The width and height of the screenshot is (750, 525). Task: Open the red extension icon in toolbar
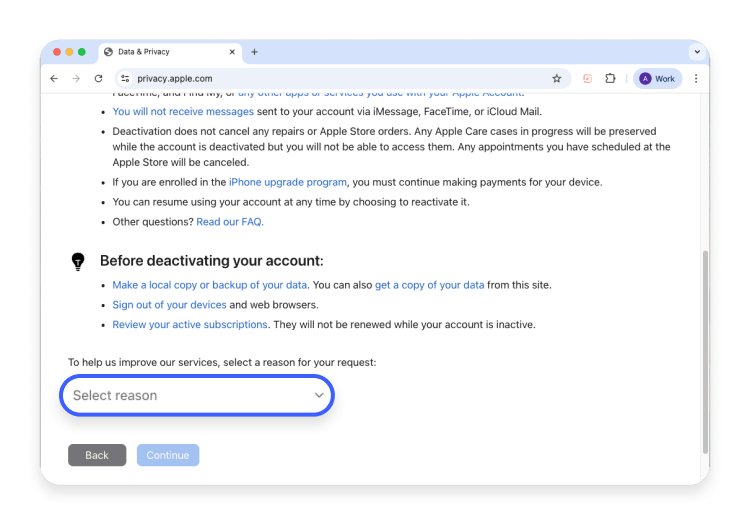click(x=587, y=78)
